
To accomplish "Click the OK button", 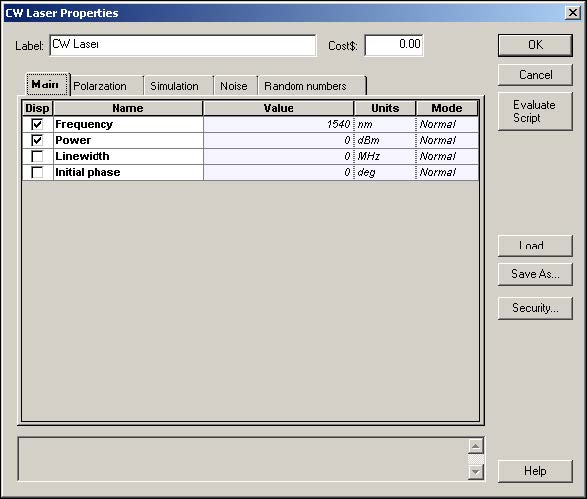I will pos(535,45).
